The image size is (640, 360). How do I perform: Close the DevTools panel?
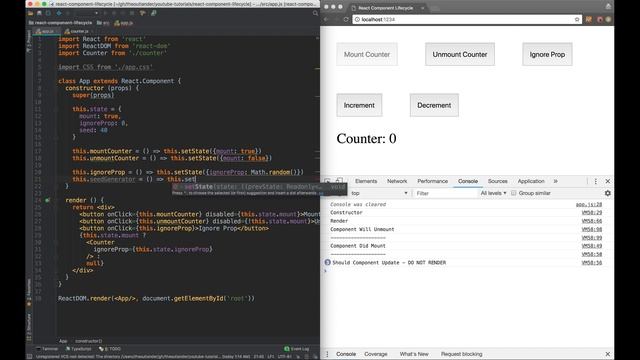coord(607,181)
